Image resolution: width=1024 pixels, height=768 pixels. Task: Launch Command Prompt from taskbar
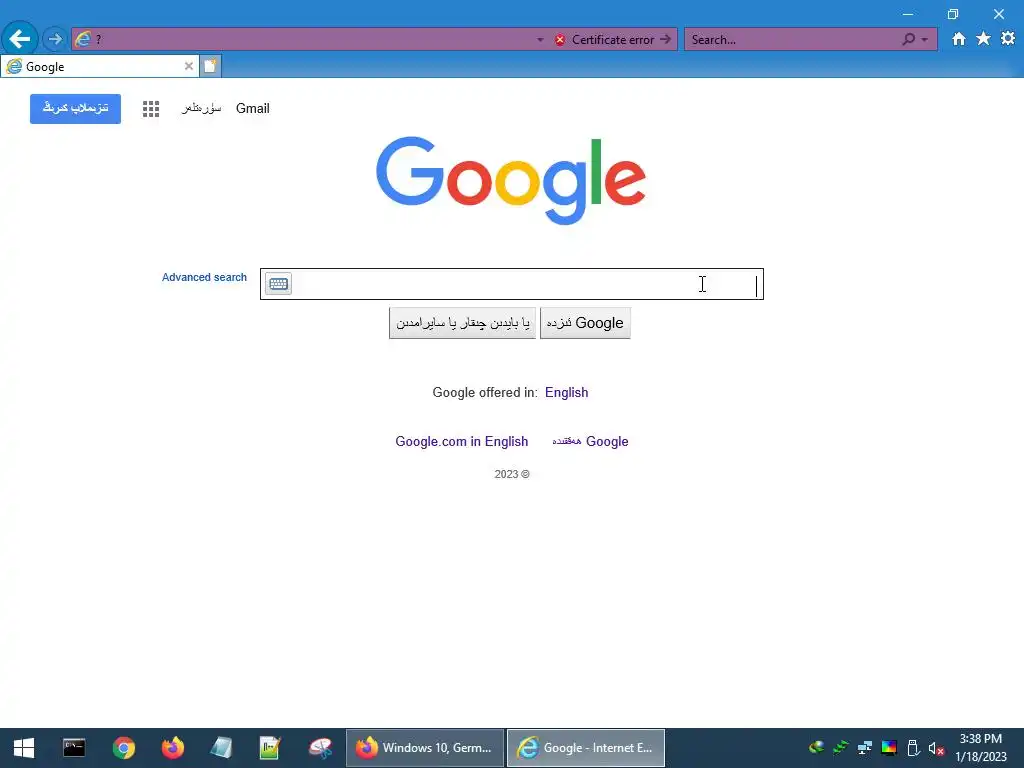(x=74, y=748)
